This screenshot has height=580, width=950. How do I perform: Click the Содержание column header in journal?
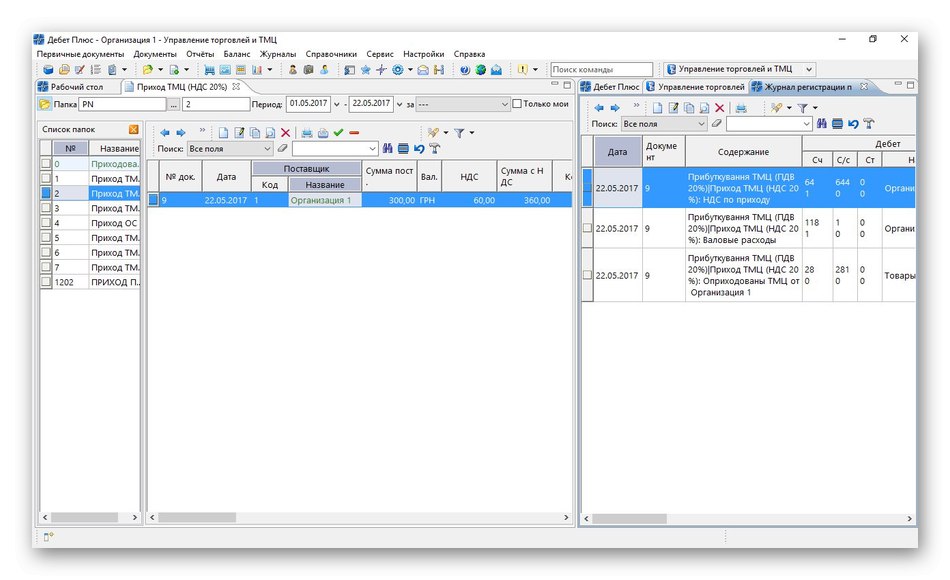tap(743, 152)
